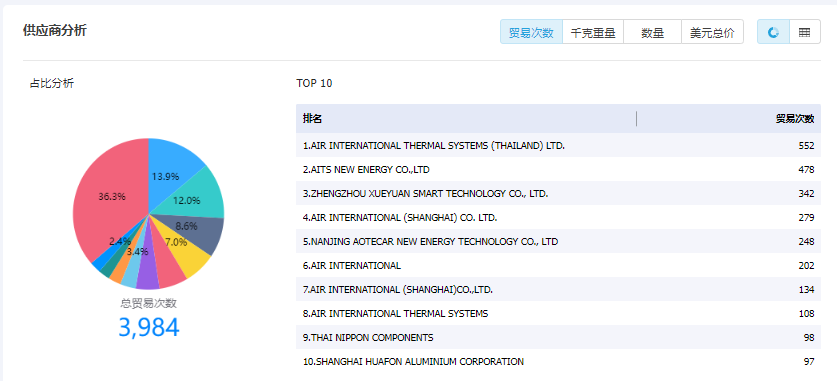Click the 贸易次数 column header

pos(795,118)
